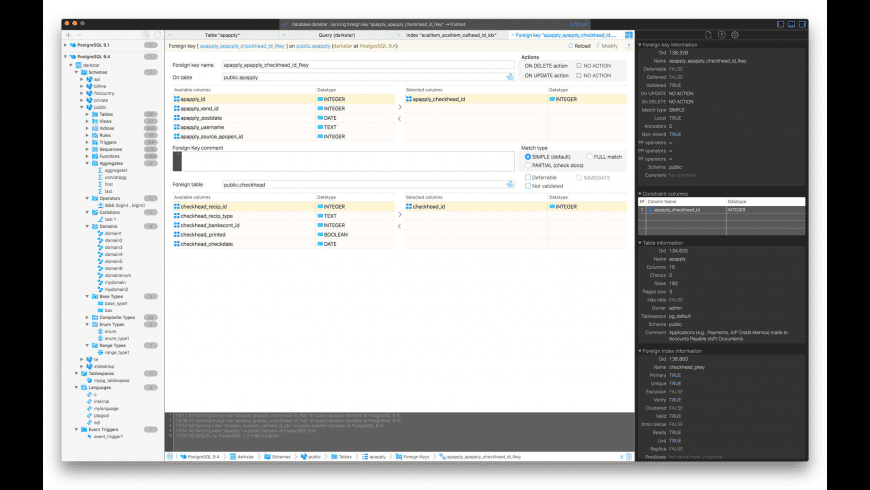Click the Languages folder icon in tree
Viewport: 870px width, 490px height.
(x=84, y=387)
